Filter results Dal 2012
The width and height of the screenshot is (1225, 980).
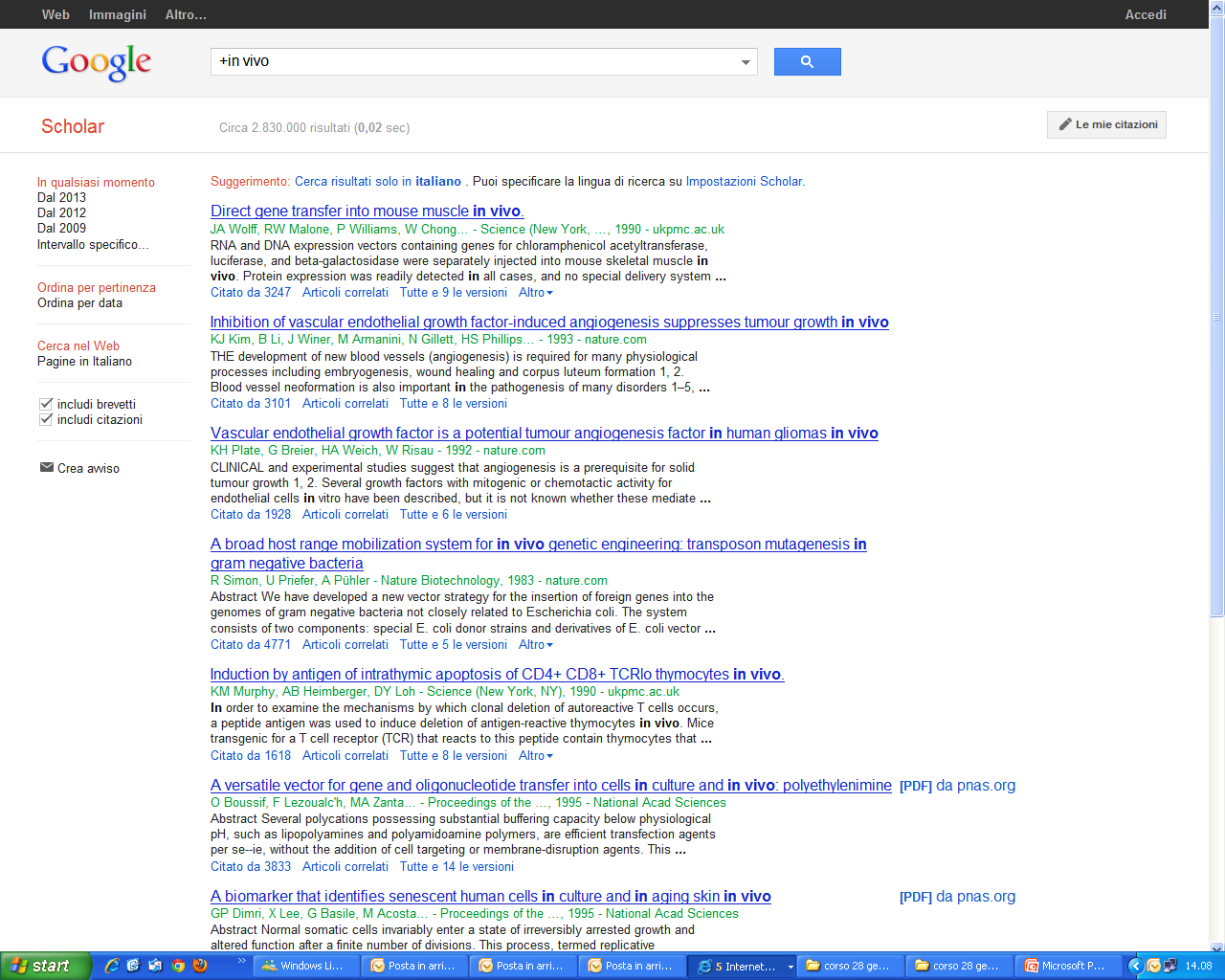[x=61, y=212]
